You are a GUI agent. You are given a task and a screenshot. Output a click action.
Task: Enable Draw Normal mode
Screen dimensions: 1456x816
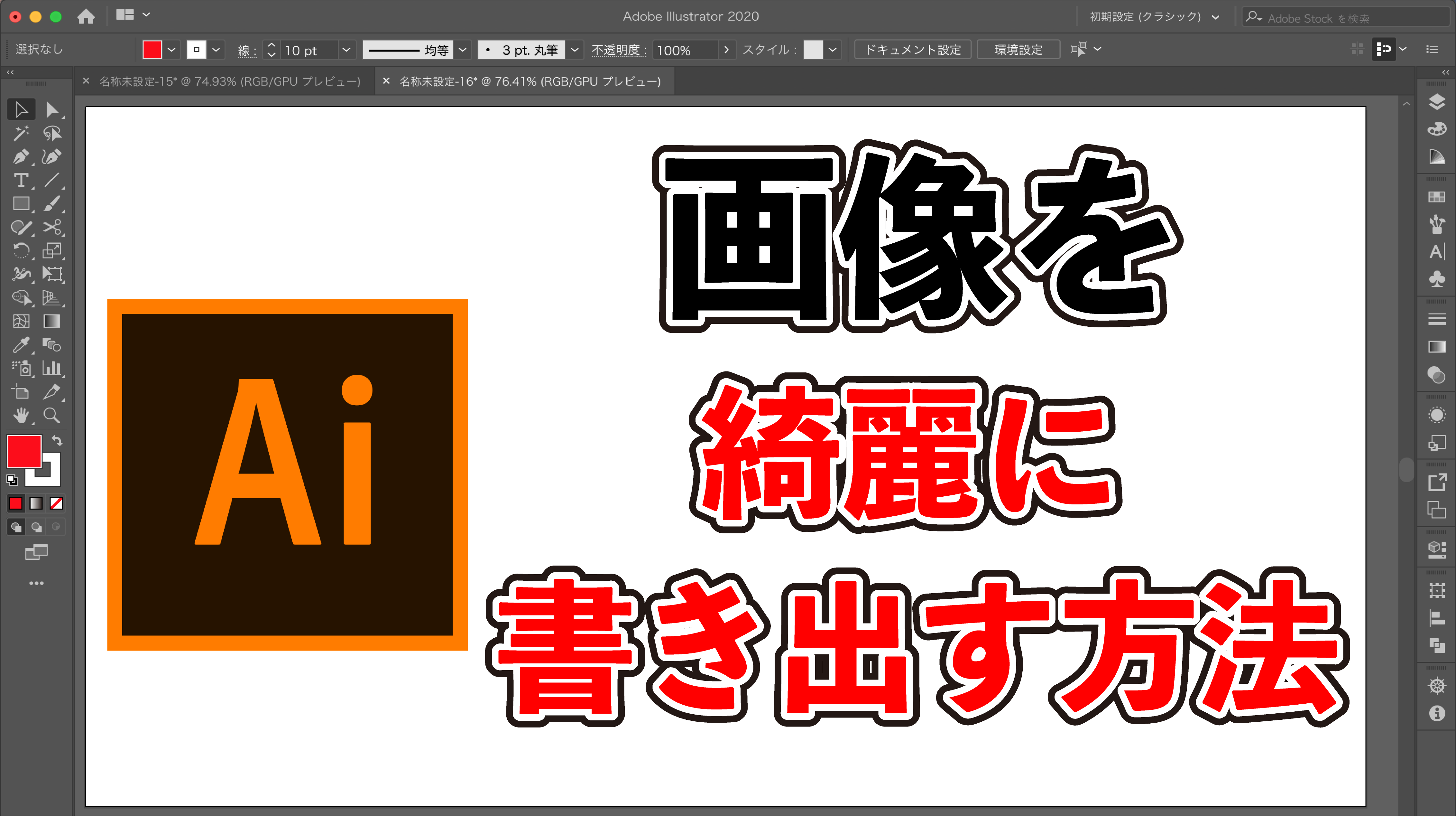coord(16,527)
